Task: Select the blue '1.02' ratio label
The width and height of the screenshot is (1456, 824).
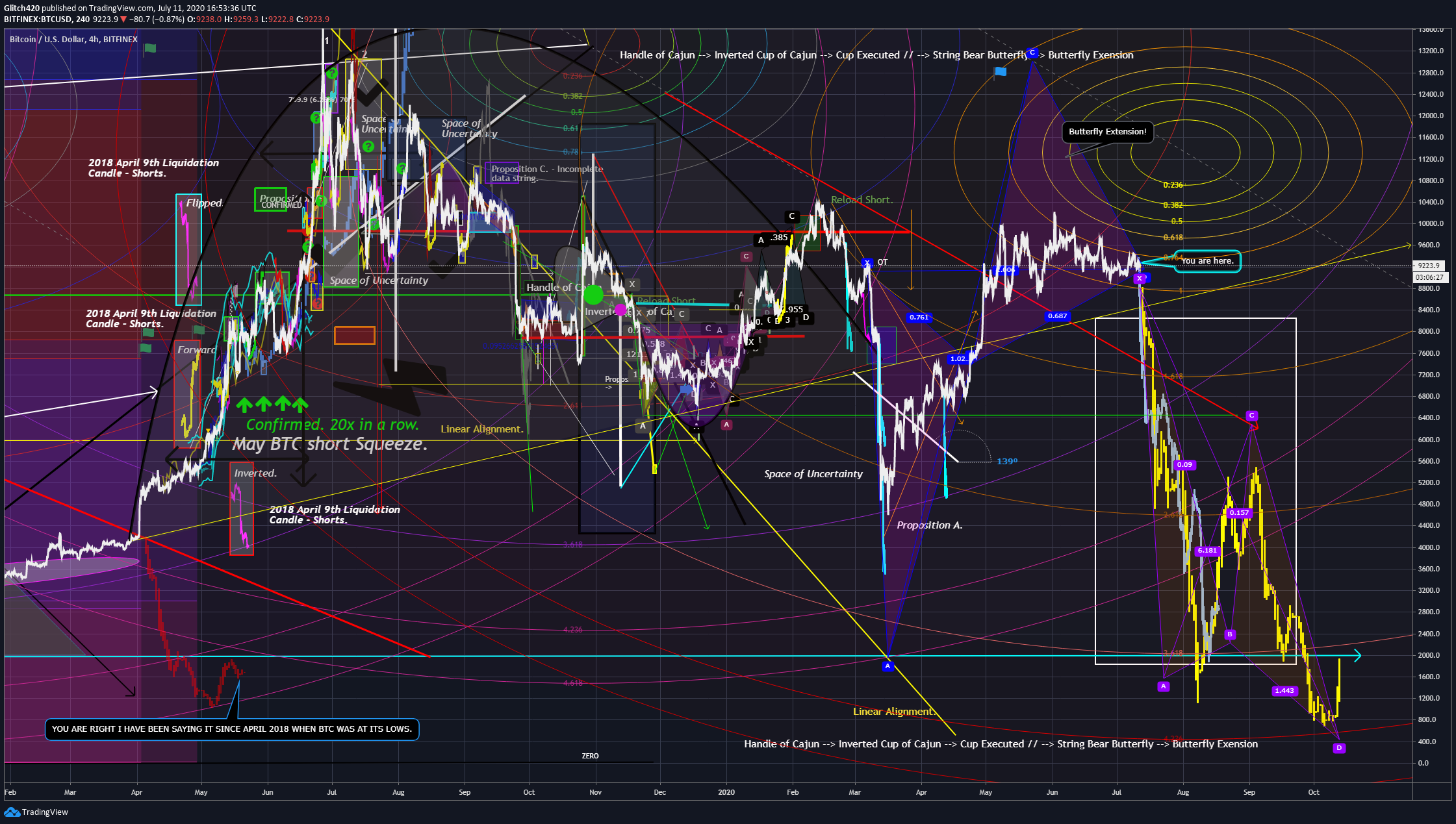Action: [x=958, y=358]
